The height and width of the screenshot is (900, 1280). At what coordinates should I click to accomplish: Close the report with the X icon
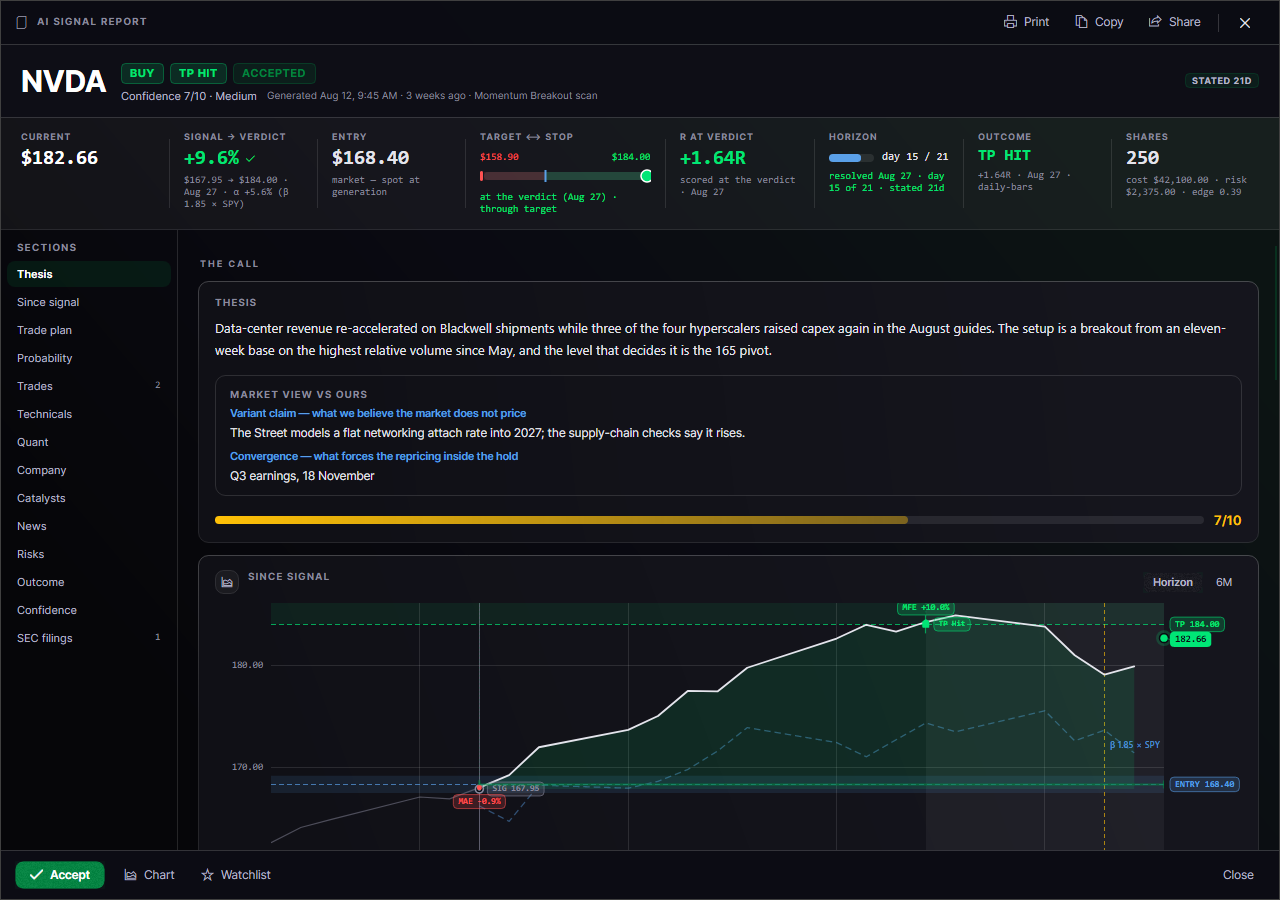[1245, 22]
